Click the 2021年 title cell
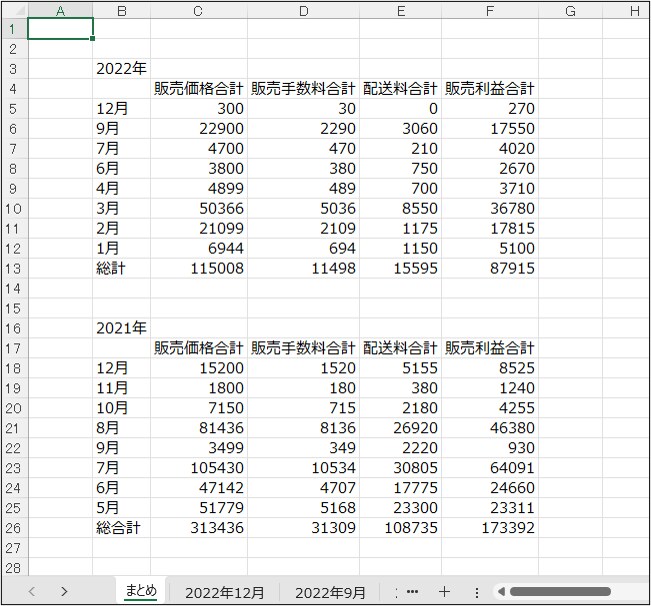Viewport: 651px width, 606px height. tap(122, 328)
